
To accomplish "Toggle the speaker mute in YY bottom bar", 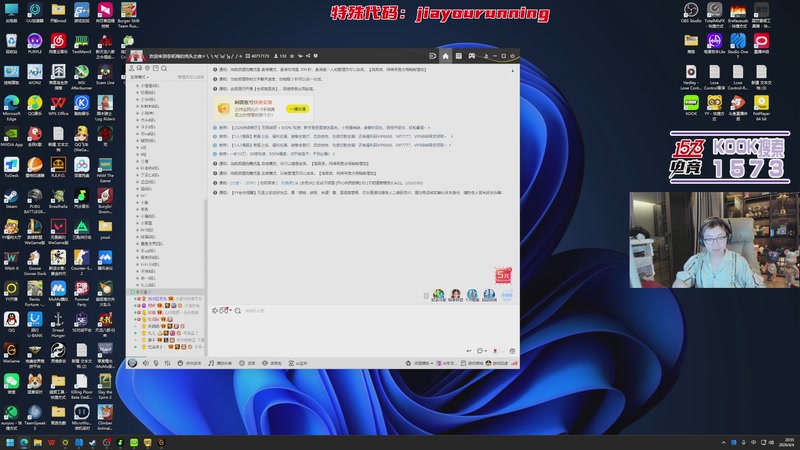I will click(146, 363).
